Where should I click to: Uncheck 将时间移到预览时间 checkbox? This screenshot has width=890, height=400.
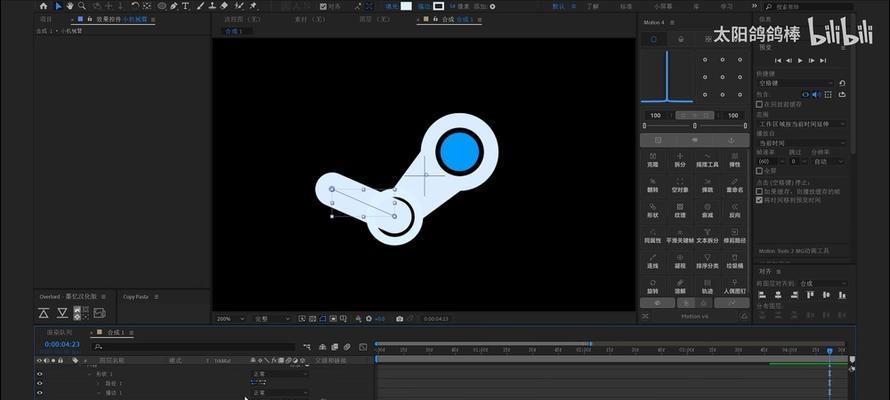click(759, 200)
